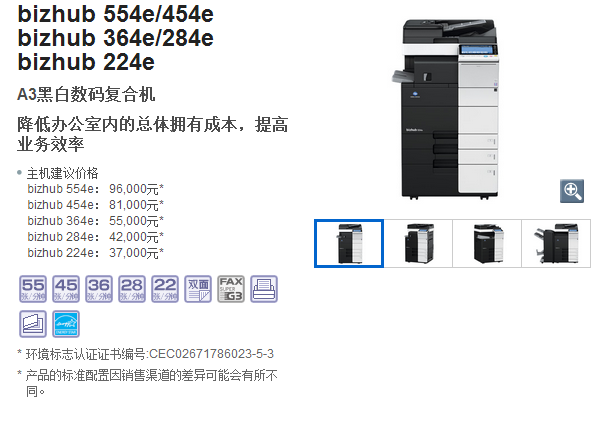Viewport: 599px width, 425px height.
Task: Click the 36 pages per minute icon
Action: tap(99, 289)
